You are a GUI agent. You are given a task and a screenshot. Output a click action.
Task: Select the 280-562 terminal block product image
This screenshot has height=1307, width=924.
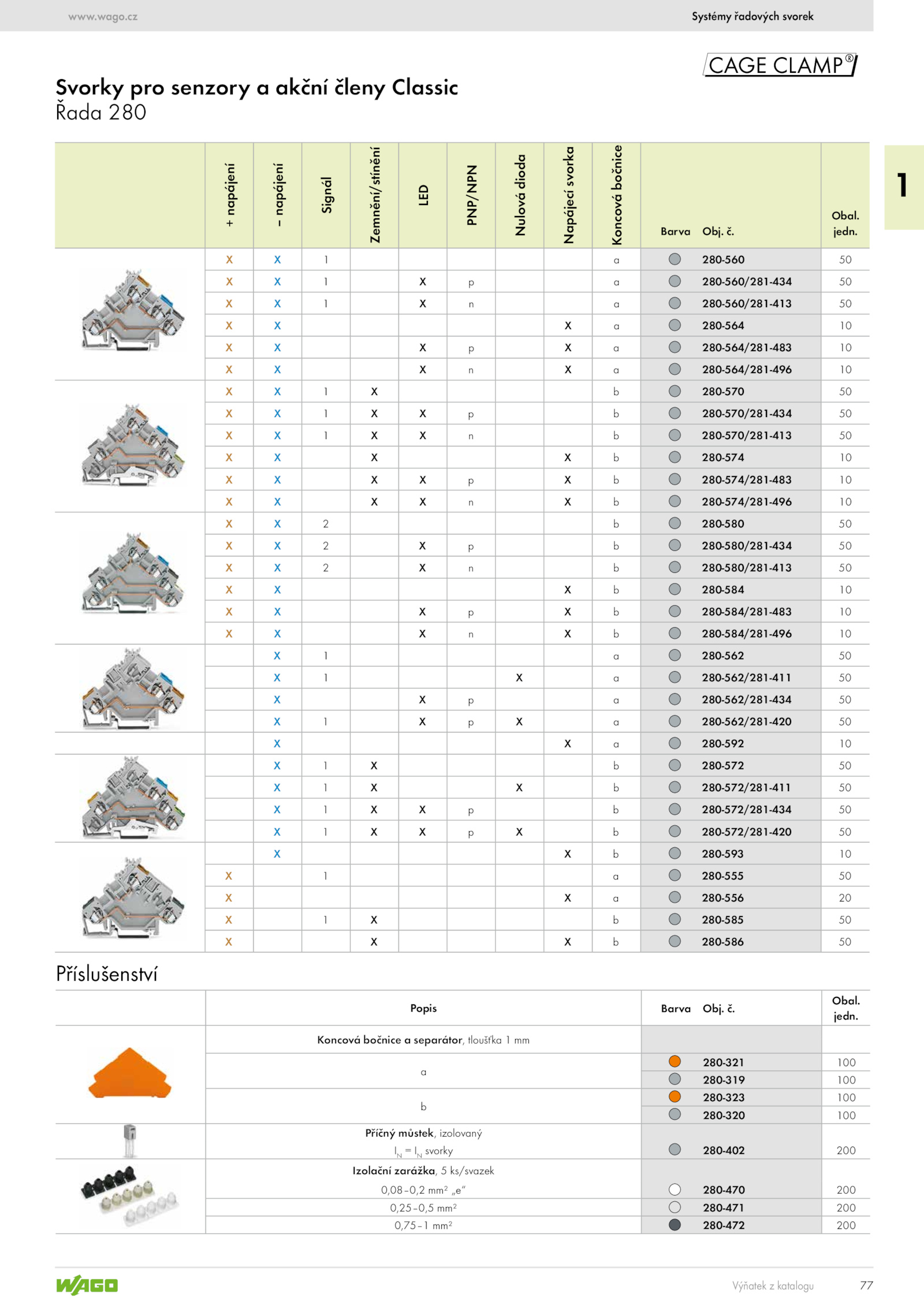pos(133,688)
